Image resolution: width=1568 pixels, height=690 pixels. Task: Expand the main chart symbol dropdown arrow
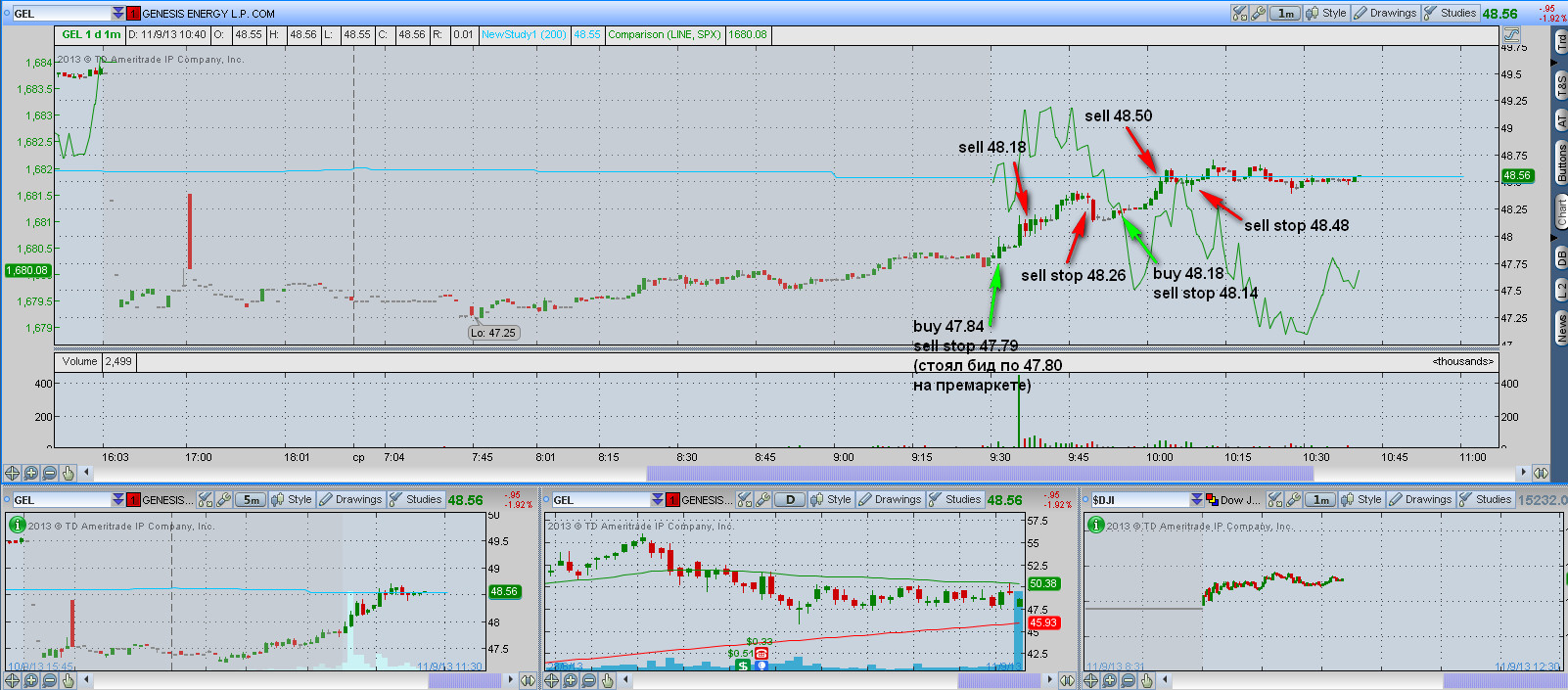point(118,14)
